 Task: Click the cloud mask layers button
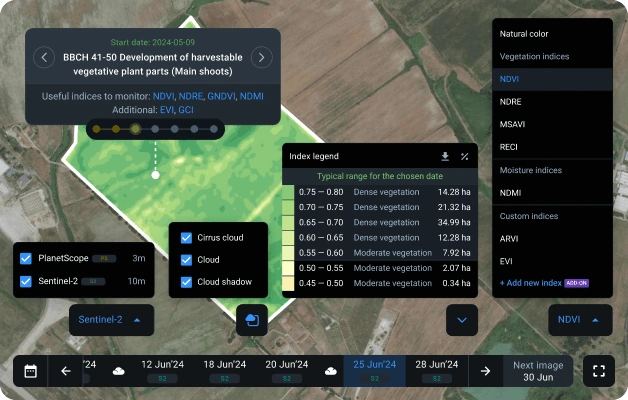252,320
